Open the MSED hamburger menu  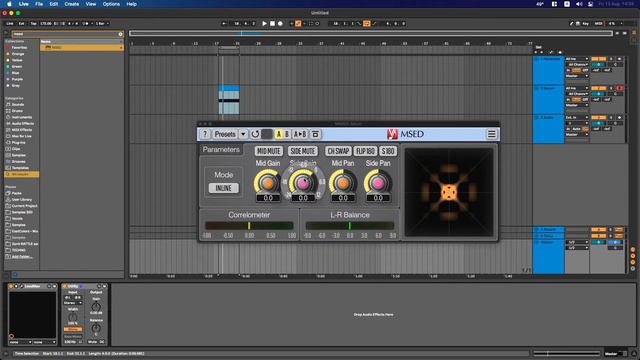[491, 134]
